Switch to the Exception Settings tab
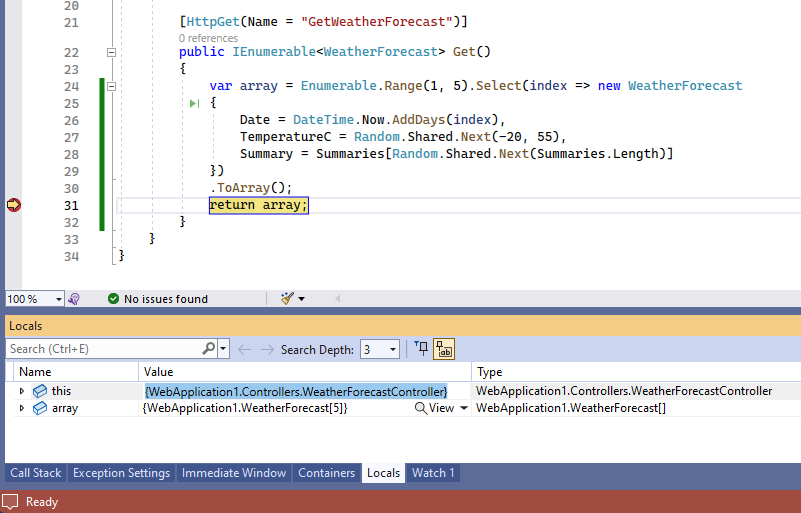The height and width of the screenshot is (513, 801). point(122,473)
